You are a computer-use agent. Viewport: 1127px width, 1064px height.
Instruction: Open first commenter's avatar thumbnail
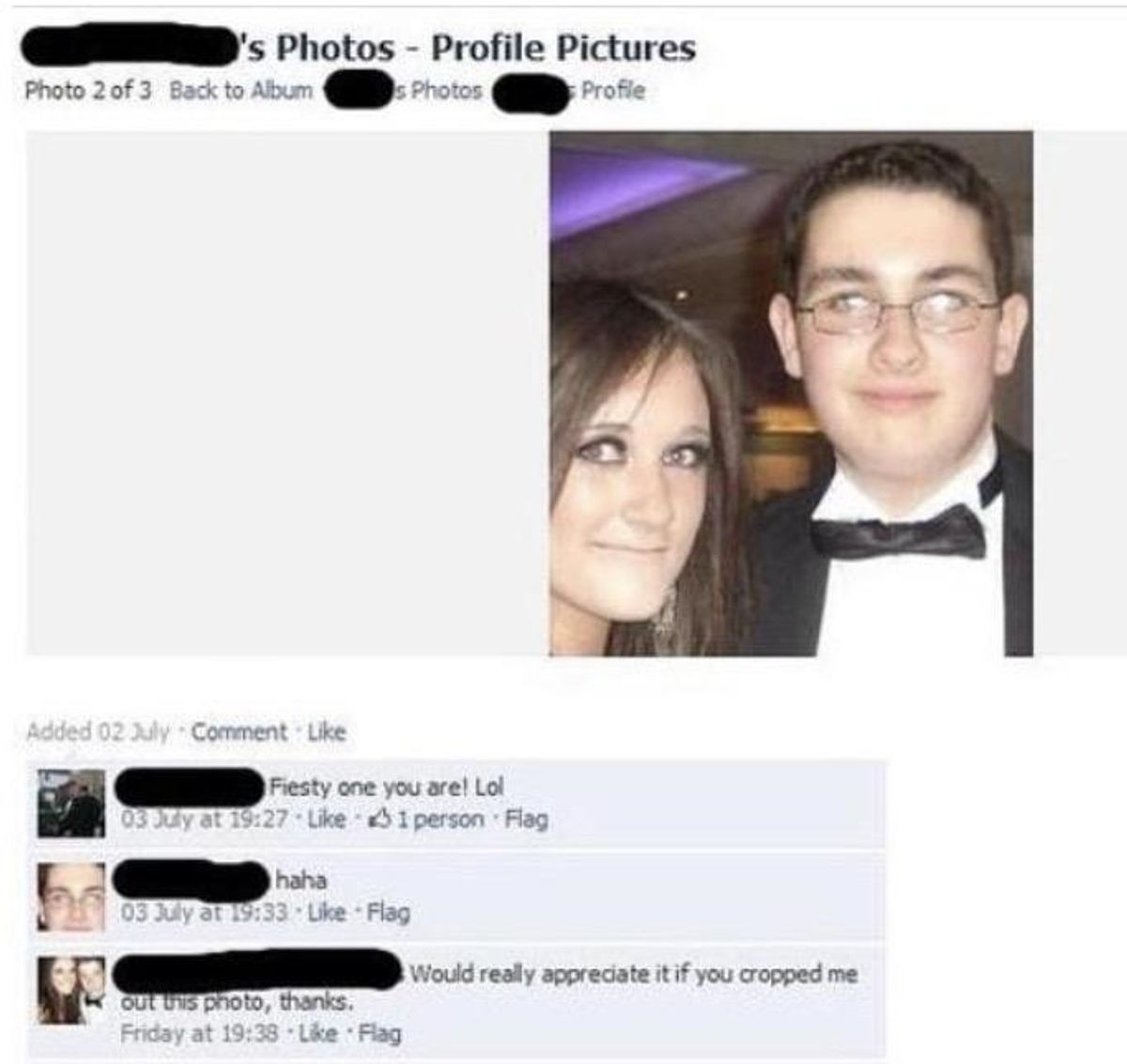coord(71,803)
